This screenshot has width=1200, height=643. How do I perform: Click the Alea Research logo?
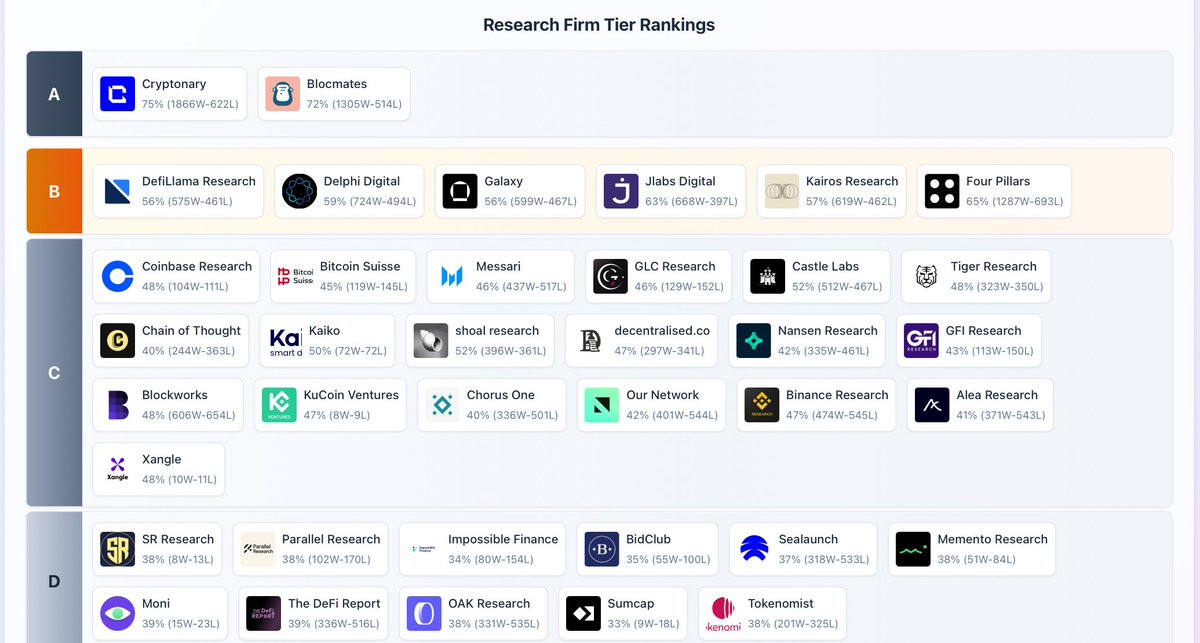click(x=932, y=405)
